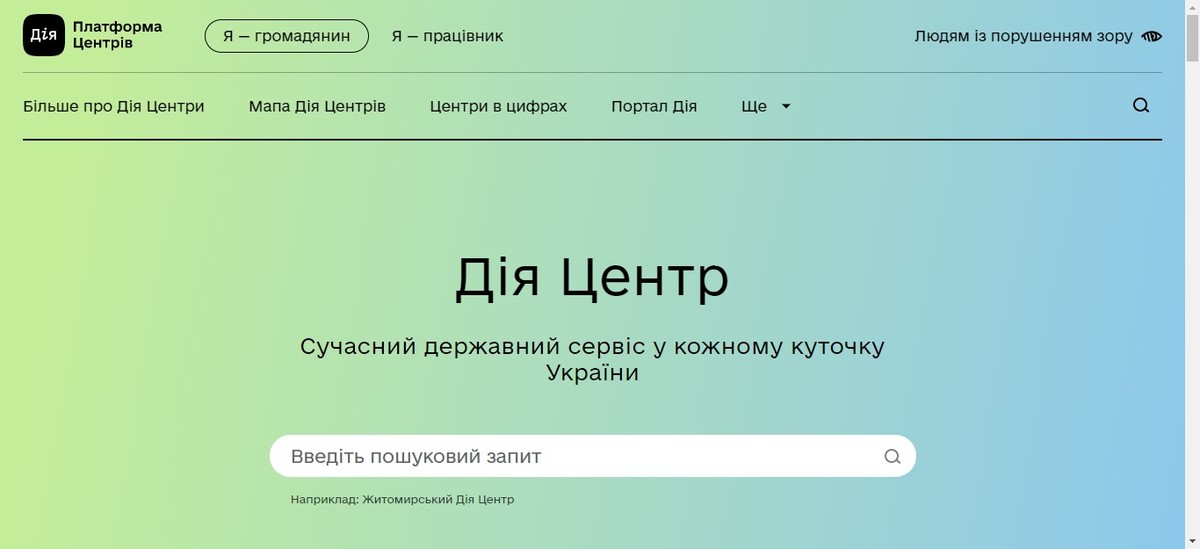Image resolution: width=1200 pixels, height=549 pixels.
Task: Open 'Портал Дія' link
Action: tap(654, 106)
